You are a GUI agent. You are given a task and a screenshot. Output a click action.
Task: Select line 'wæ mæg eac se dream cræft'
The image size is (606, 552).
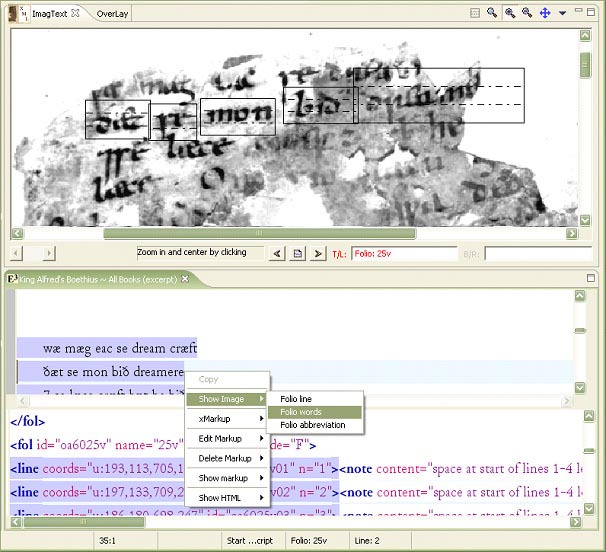point(120,348)
